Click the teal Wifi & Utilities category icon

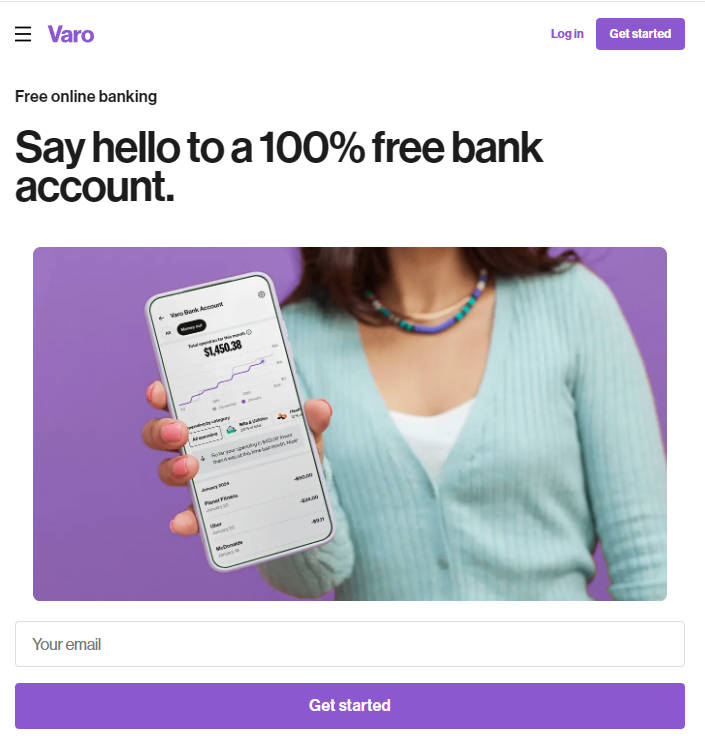[x=231, y=430]
